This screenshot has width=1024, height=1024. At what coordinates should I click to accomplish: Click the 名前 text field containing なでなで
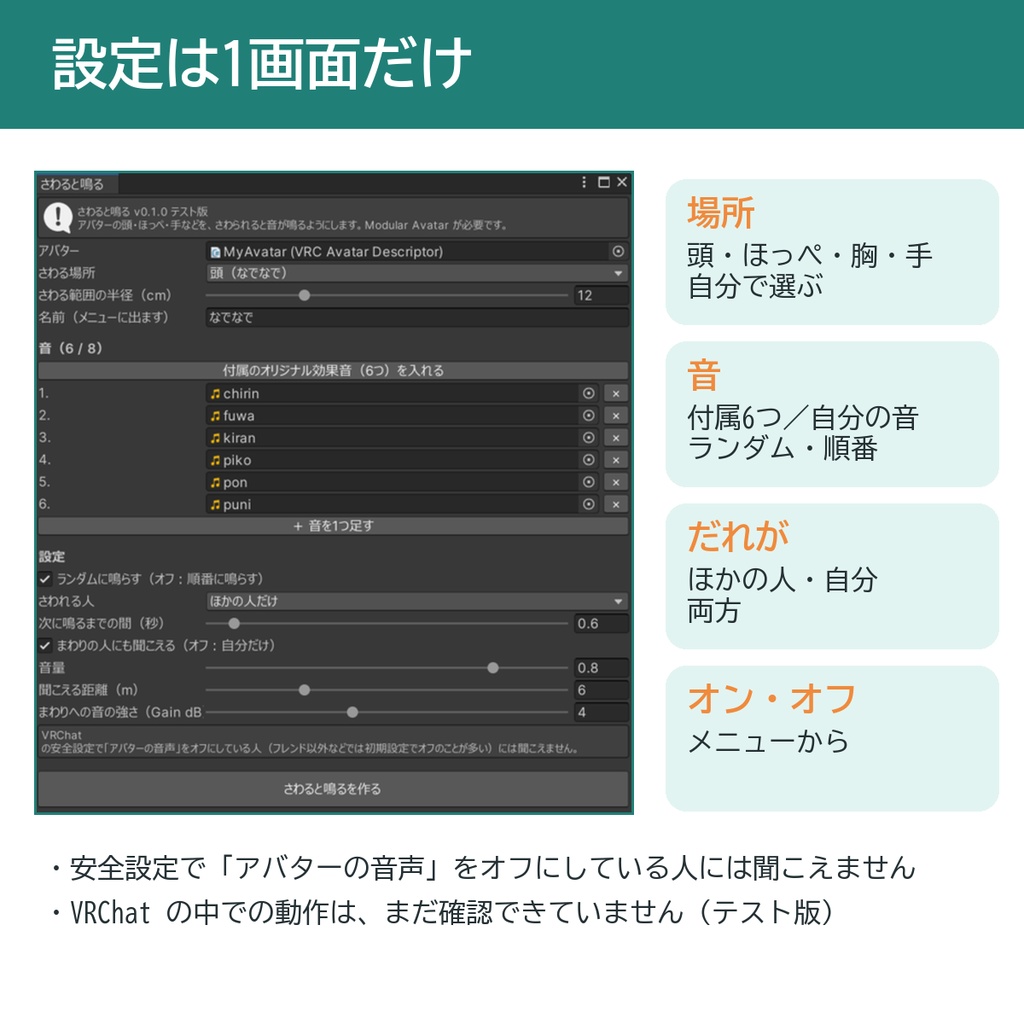[x=417, y=317]
